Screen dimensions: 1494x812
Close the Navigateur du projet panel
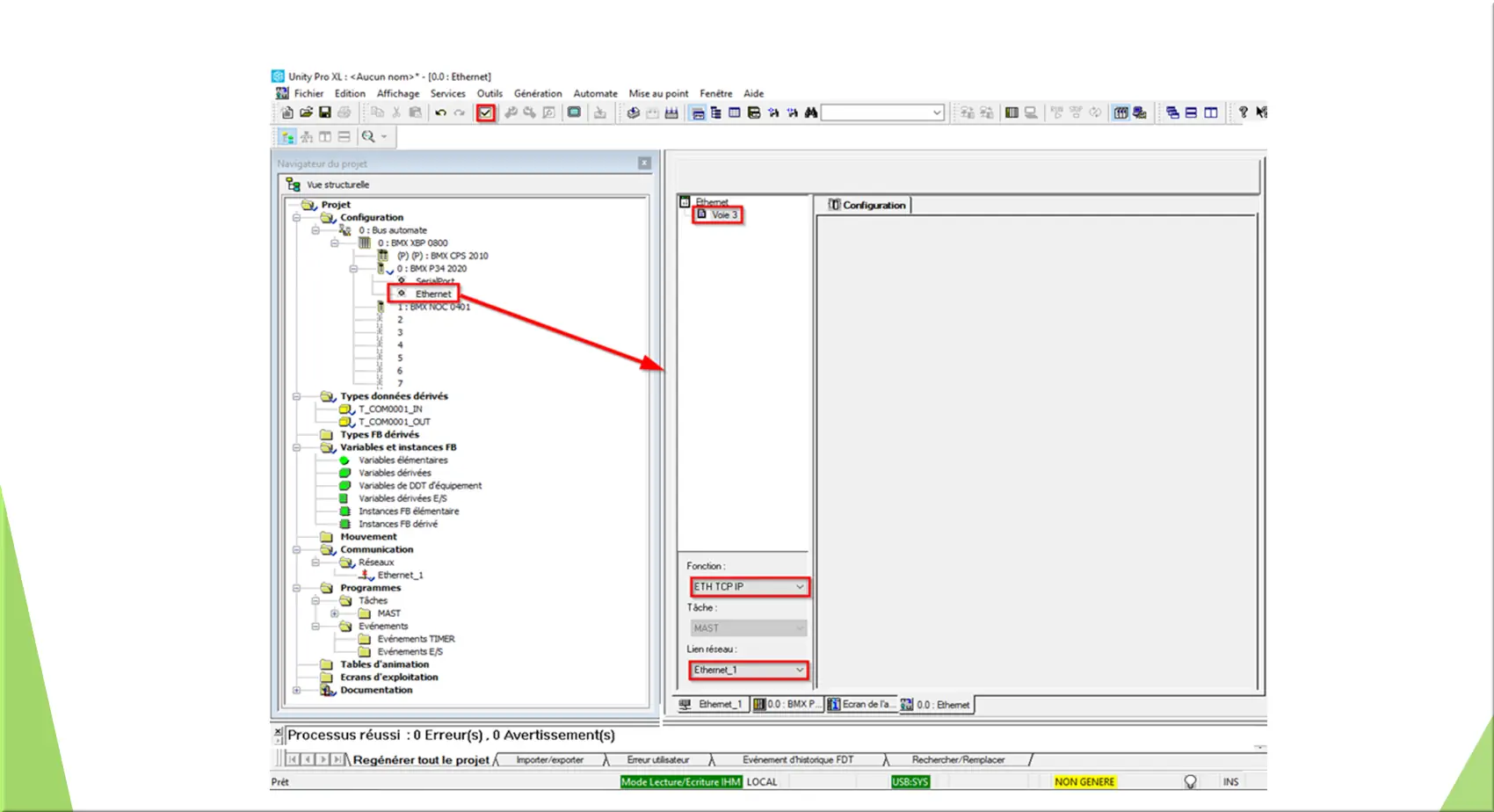click(644, 163)
